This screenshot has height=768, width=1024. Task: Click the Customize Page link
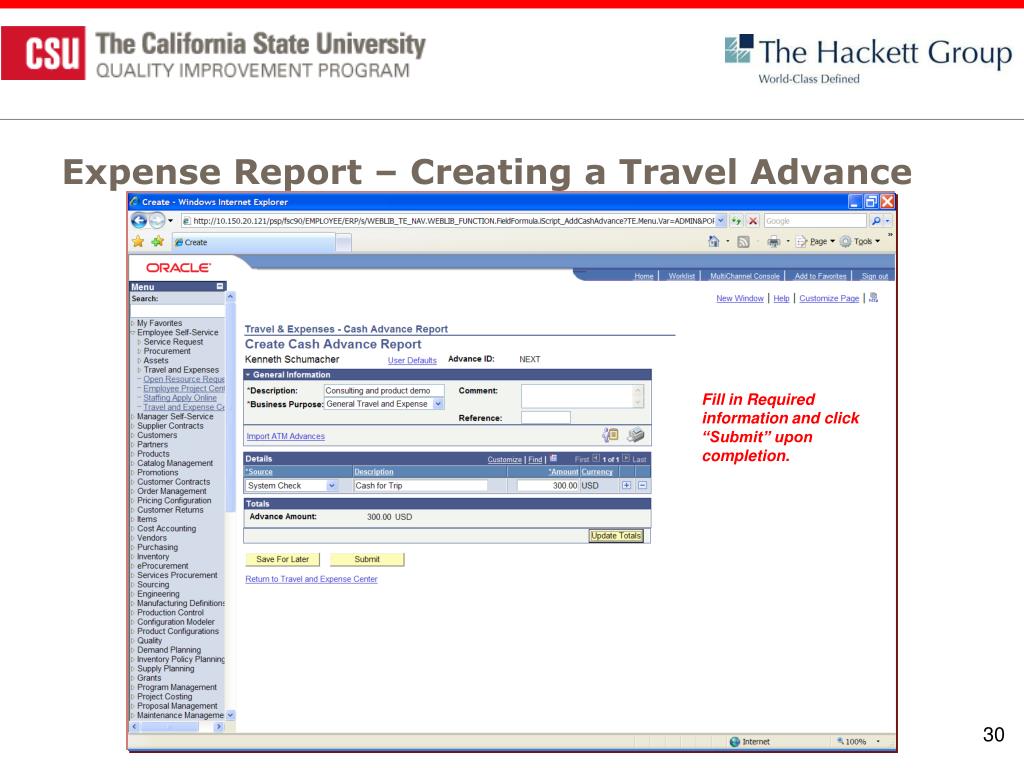pyautogui.click(x=829, y=298)
